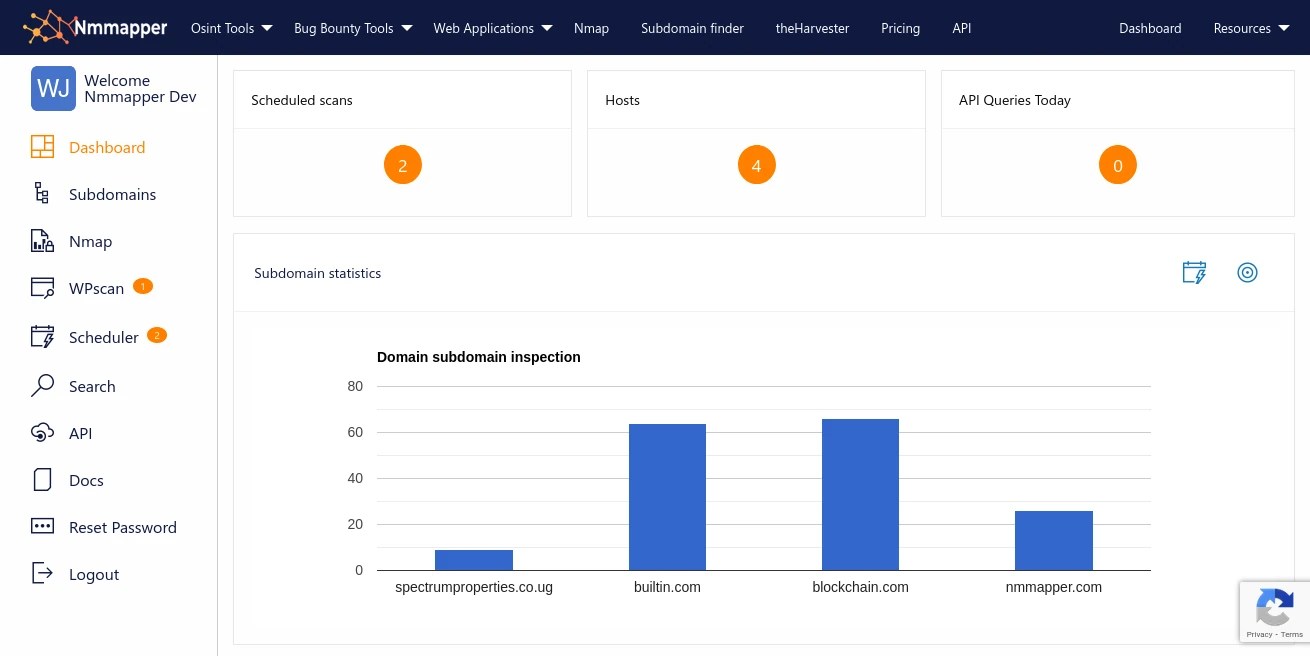The image size is (1310, 656).
Task: Click the Hosts count 4
Action: click(756, 166)
